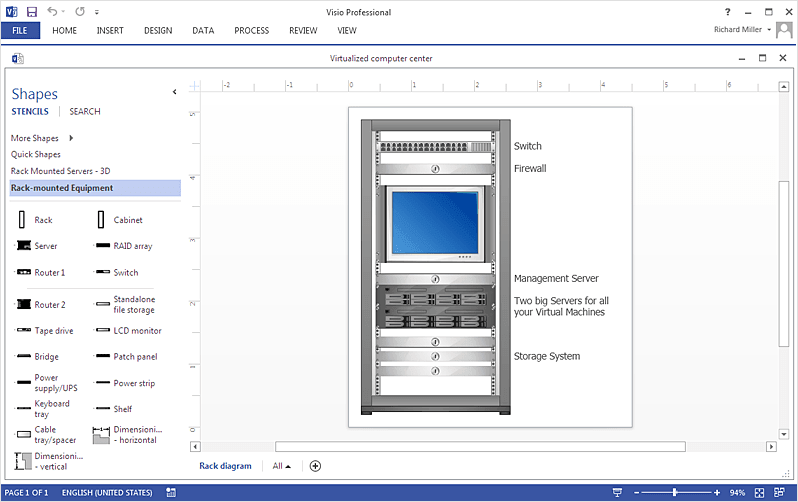This screenshot has height=502, width=798.
Task: Switch to the DATA ribbon tab
Action: 203,31
